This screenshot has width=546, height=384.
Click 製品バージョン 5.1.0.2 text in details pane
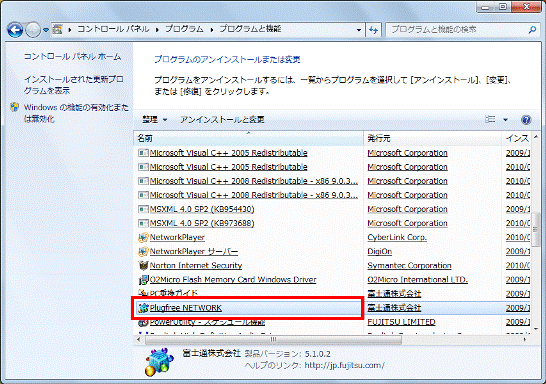tap(287, 354)
